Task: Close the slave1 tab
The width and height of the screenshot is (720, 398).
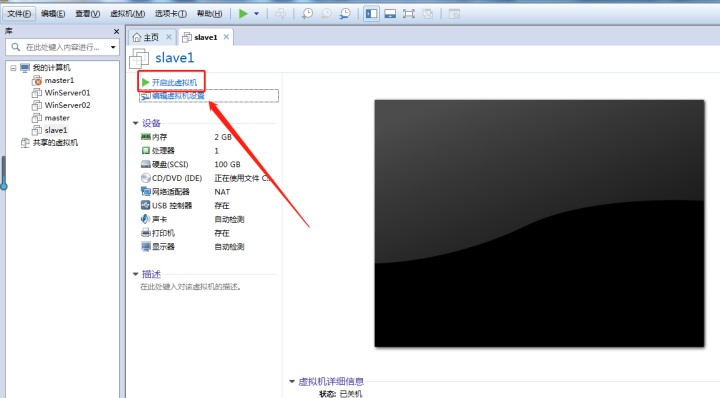Action: (x=226, y=37)
